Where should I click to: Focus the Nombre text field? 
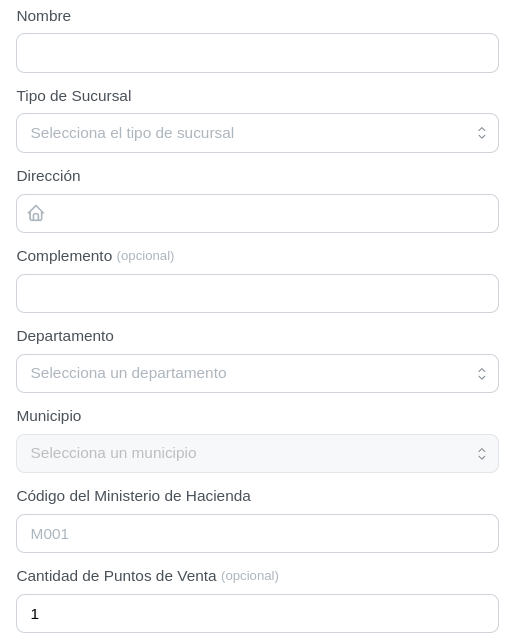tap(257, 53)
